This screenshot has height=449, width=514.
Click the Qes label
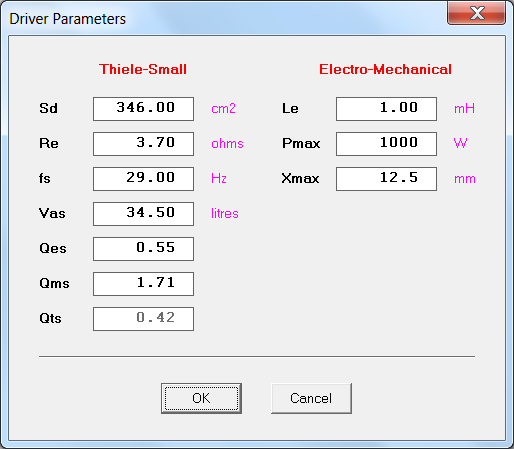point(53,248)
